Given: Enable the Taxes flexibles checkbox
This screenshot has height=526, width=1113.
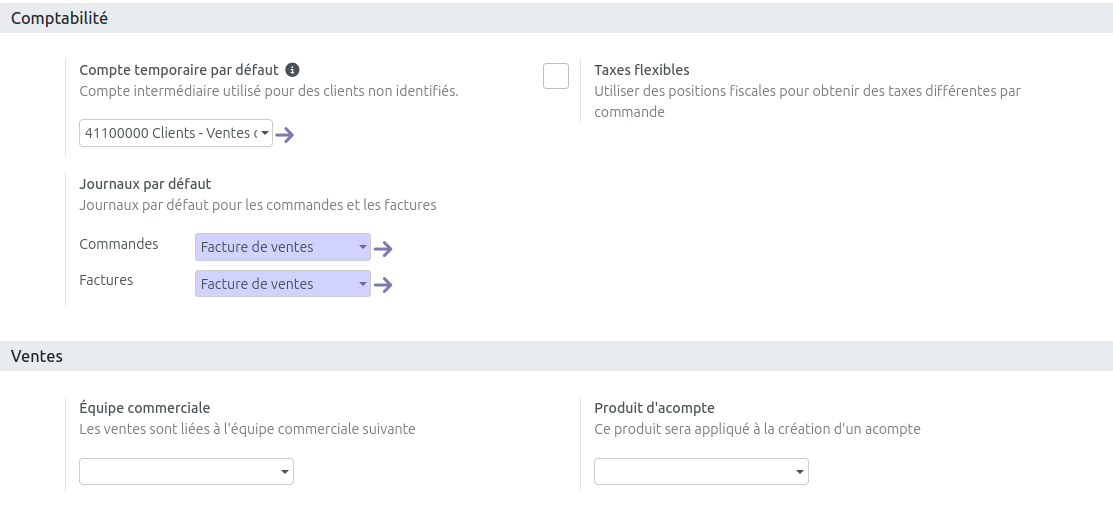Looking at the screenshot, I should click(x=556, y=76).
